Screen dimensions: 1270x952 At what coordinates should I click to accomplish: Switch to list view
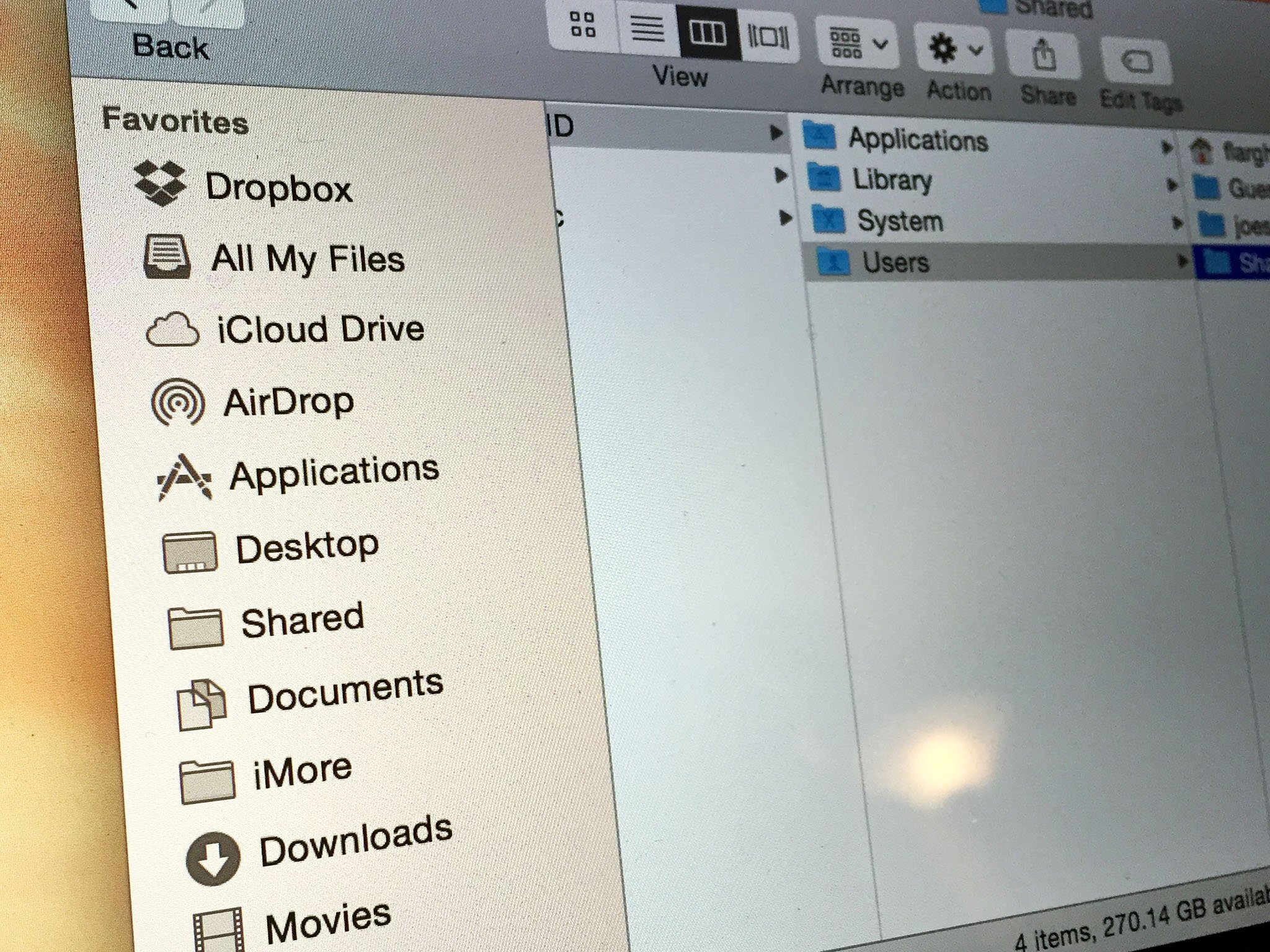coord(647,29)
